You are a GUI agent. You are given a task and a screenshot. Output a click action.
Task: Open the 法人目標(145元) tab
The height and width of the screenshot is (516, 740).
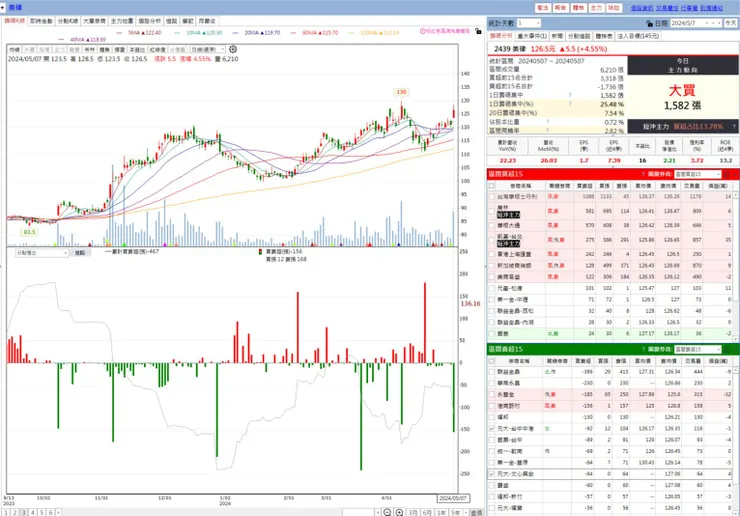click(638, 36)
